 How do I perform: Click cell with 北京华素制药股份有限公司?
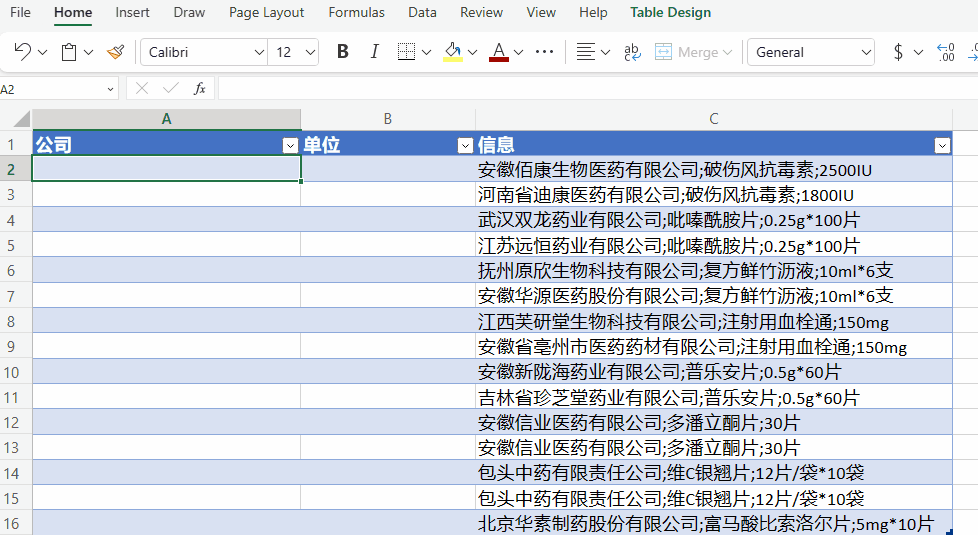(x=714, y=523)
